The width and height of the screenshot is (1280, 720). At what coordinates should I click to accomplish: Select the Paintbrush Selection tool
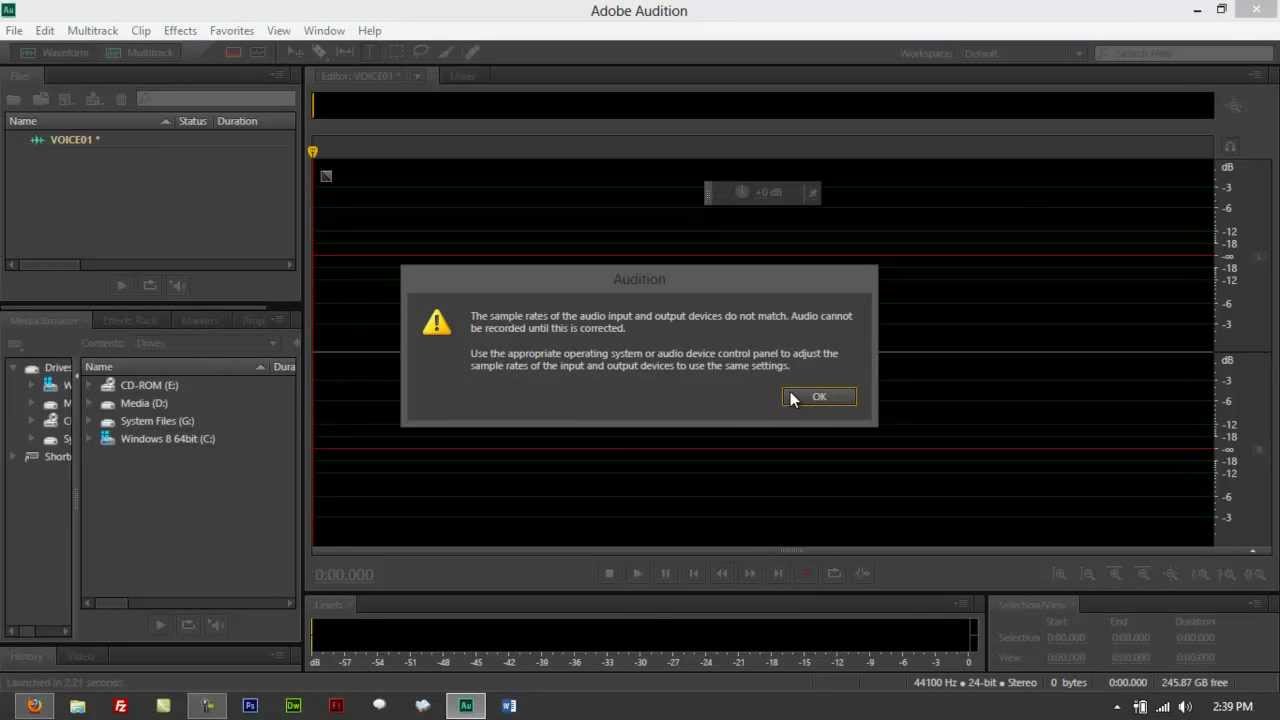[x=447, y=53]
